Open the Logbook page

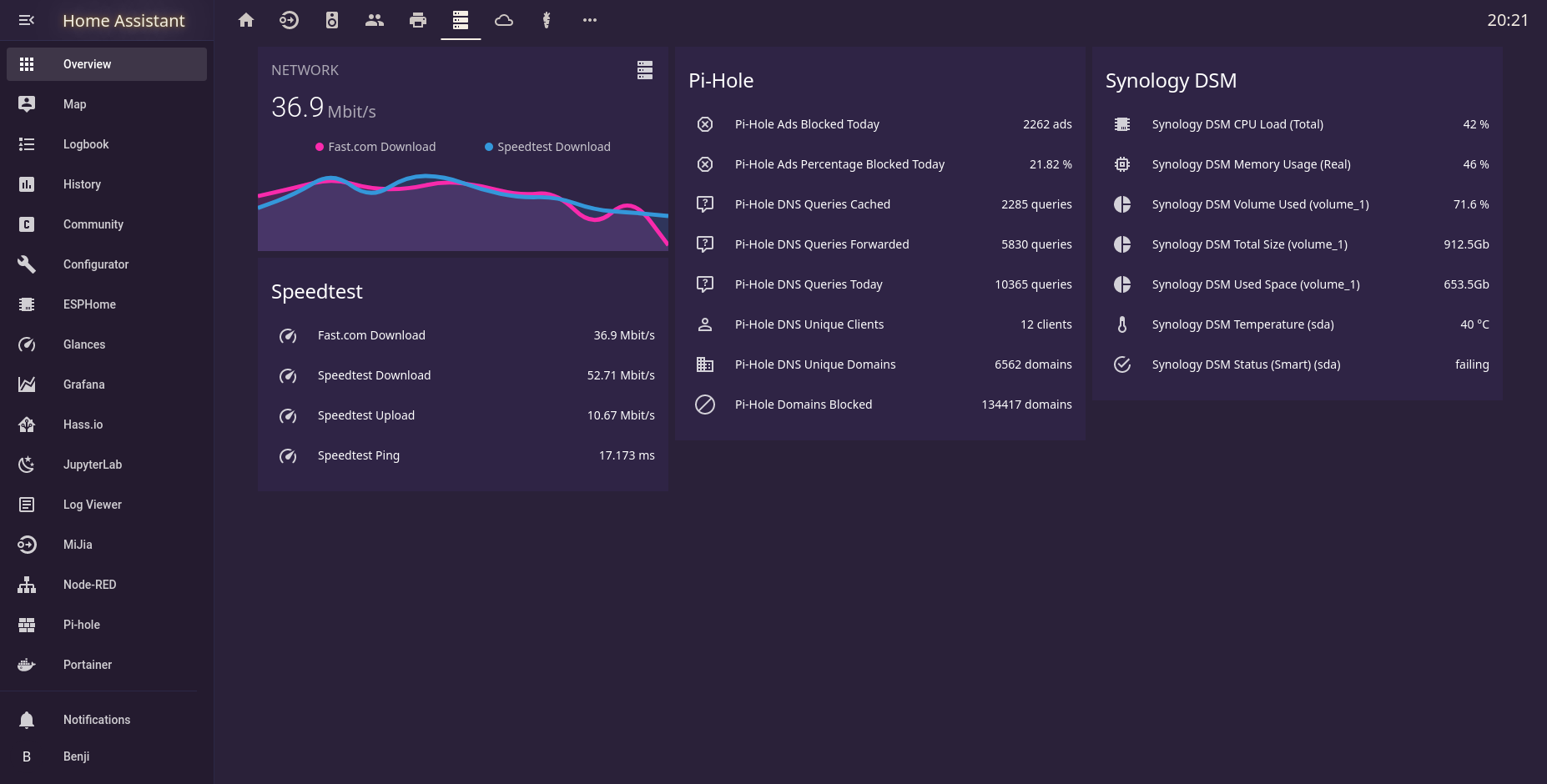(107, 144)
